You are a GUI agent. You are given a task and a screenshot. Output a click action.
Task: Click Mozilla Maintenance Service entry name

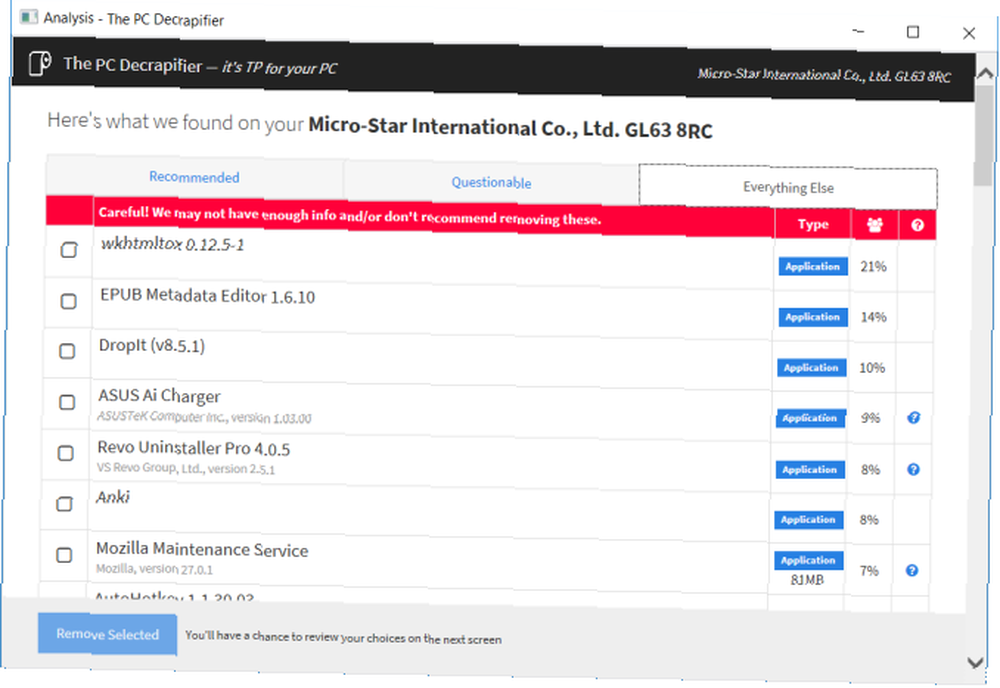pyautogui.click(x=202, y=550)
